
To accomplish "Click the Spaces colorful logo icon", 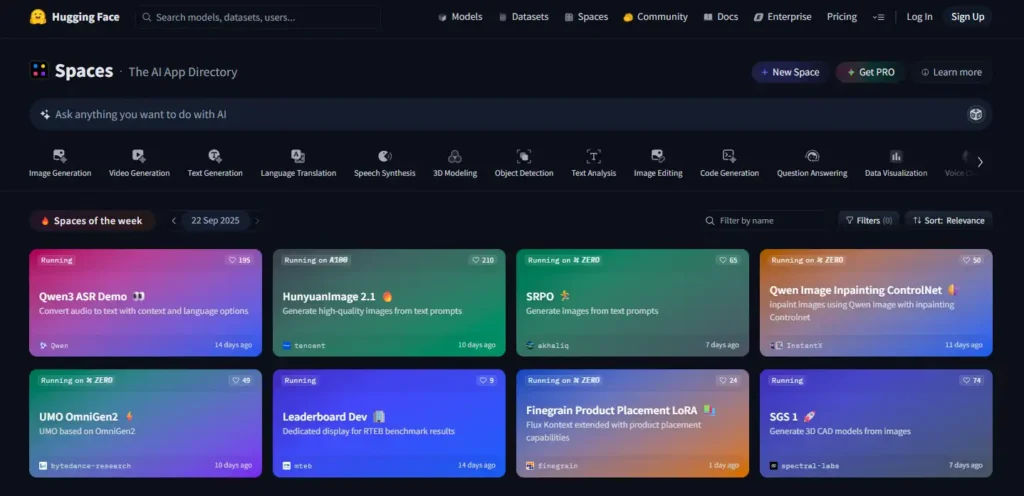I will tap(39, 70).
